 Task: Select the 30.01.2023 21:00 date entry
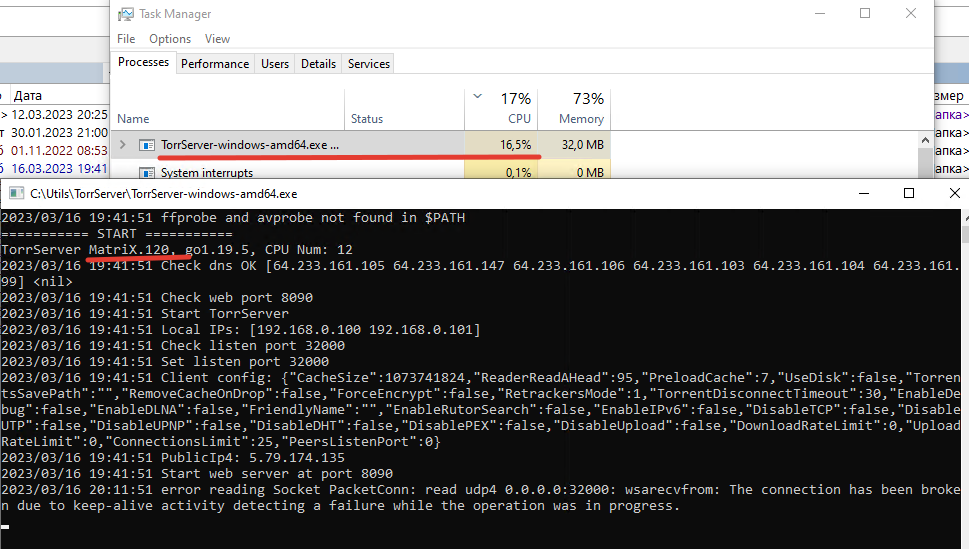tap(59, 132)
